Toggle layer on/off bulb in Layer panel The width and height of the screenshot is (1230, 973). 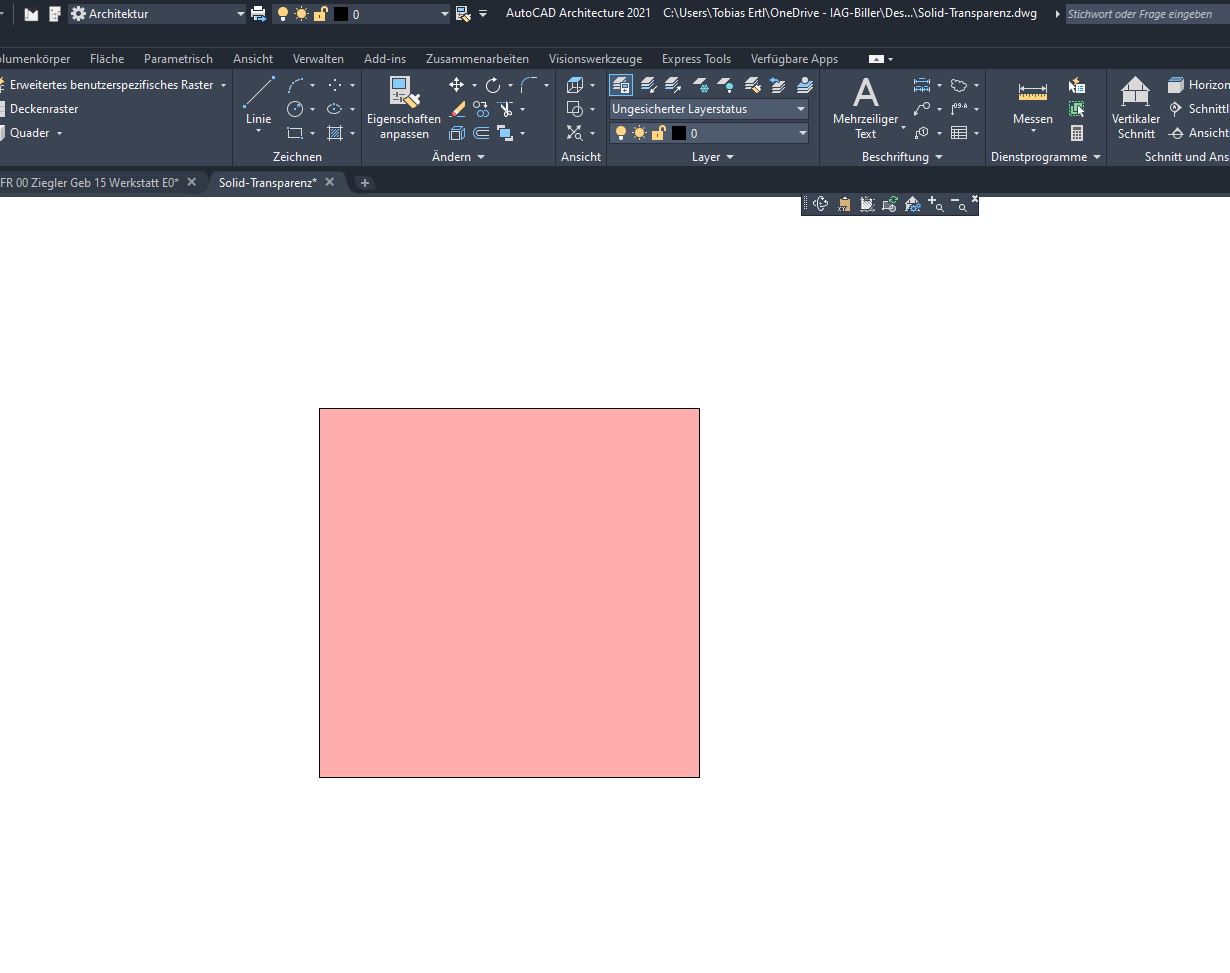[x=620, y=133]
